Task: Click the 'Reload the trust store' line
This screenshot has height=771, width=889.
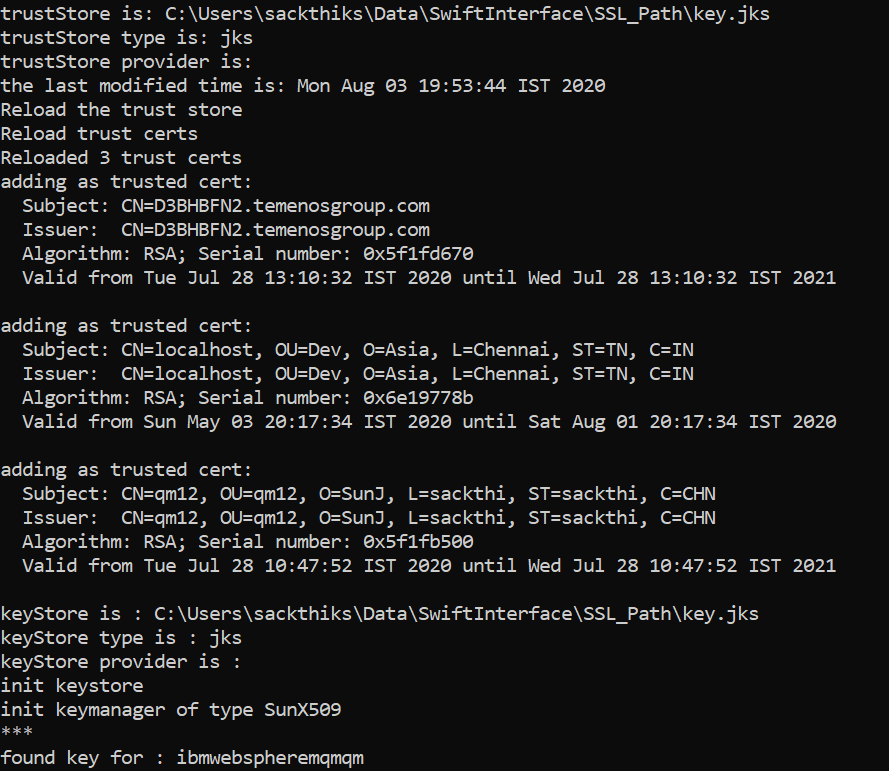Action: (x=121, y=110)
